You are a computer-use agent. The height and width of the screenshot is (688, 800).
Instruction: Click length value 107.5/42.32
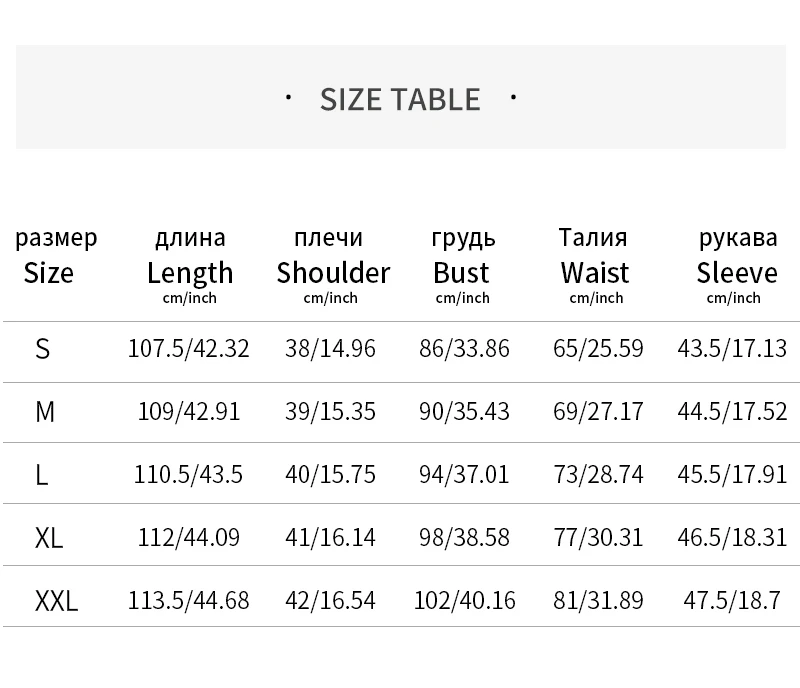coord(188,349)
